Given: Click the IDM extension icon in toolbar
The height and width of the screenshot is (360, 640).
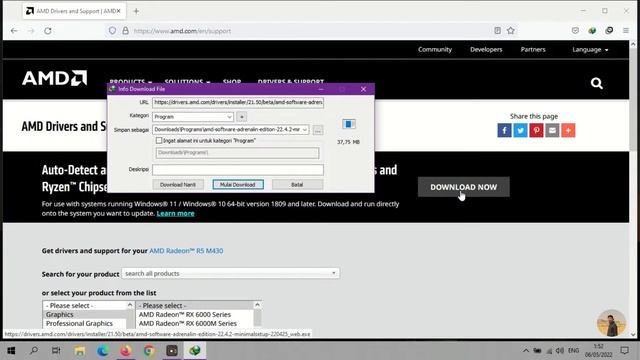Looking at the screenshot, I should click(x=592, y=31).
